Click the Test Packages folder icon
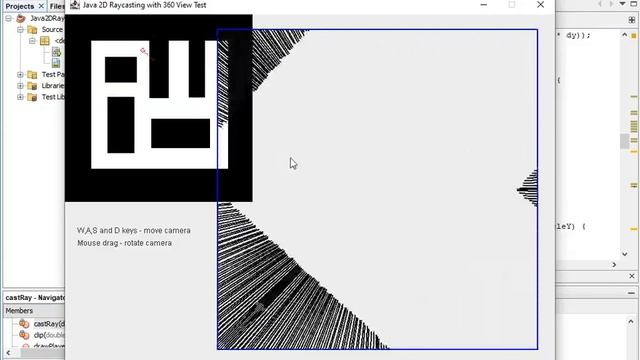 click(32, 74)
